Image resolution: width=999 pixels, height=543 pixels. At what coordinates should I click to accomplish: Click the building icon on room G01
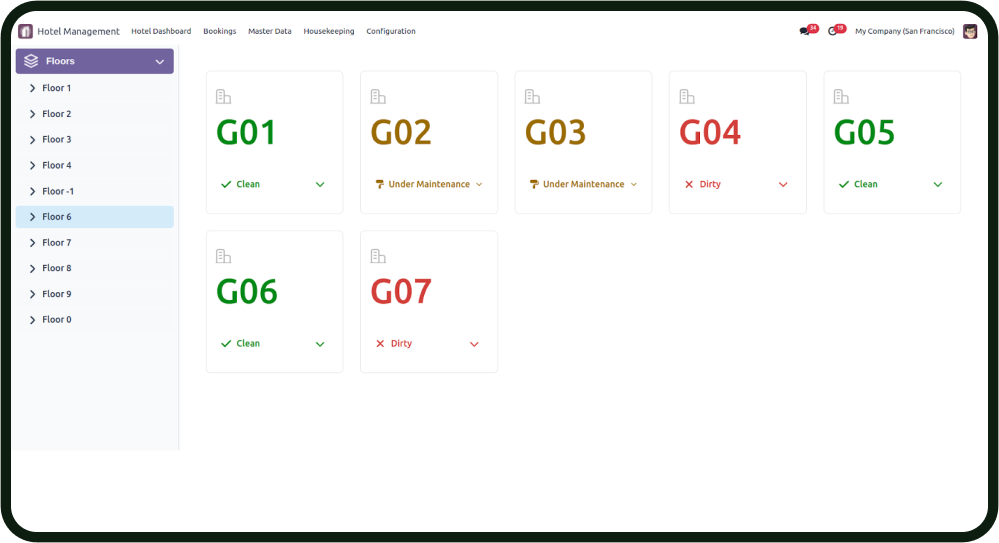coord(224,97)
